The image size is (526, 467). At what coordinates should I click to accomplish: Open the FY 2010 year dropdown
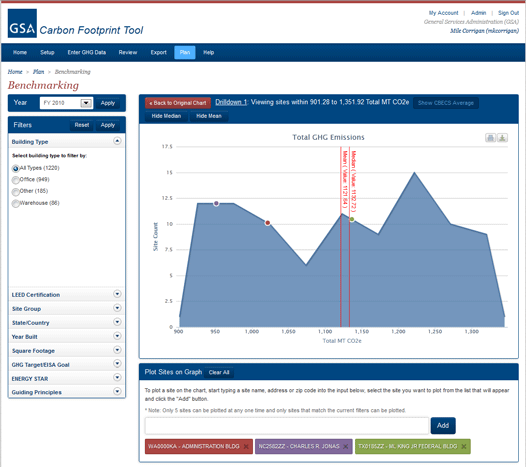[86, 103]
